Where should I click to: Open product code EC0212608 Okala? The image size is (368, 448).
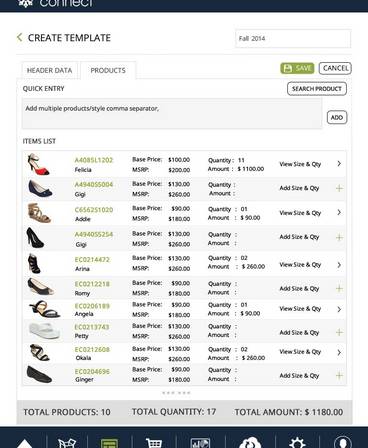click(92, 349)
